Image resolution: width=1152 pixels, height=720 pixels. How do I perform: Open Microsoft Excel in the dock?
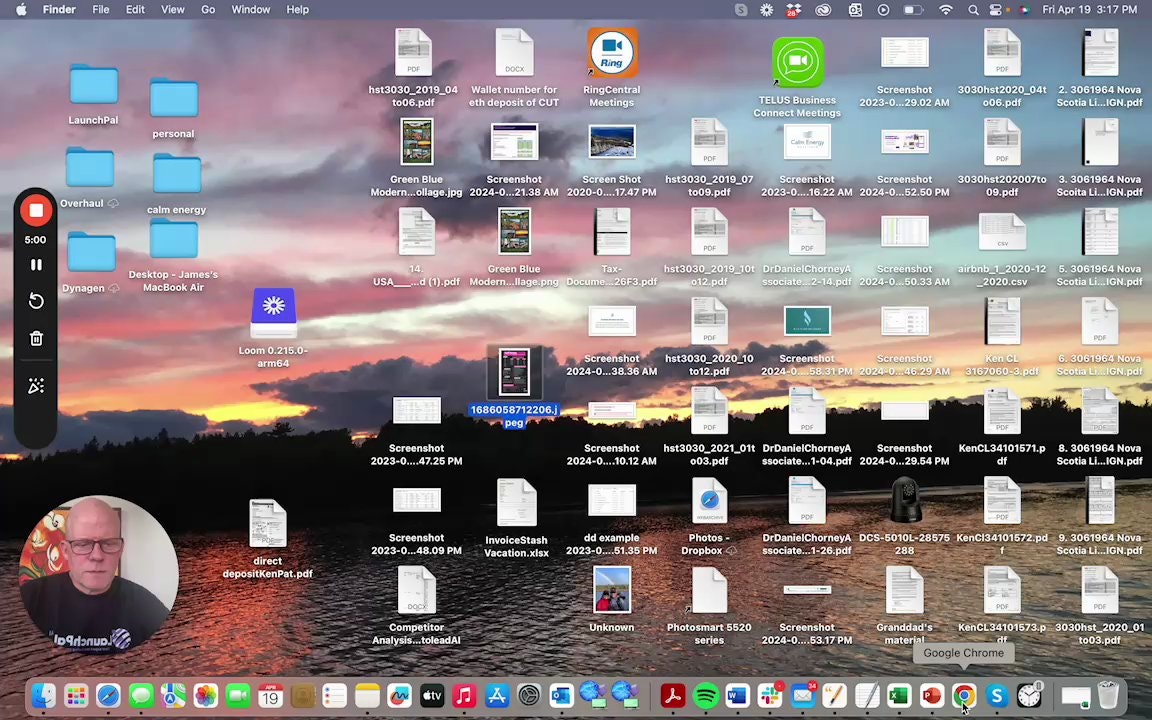[x=899, y=696]
